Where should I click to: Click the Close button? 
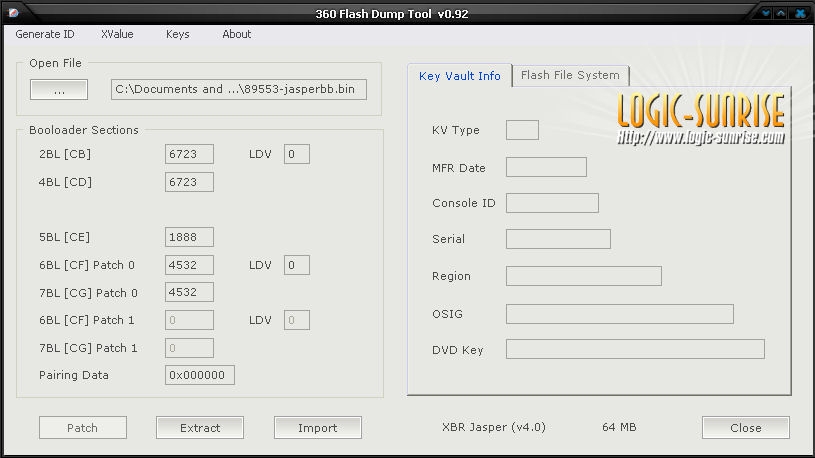click(x=745, y=427)
